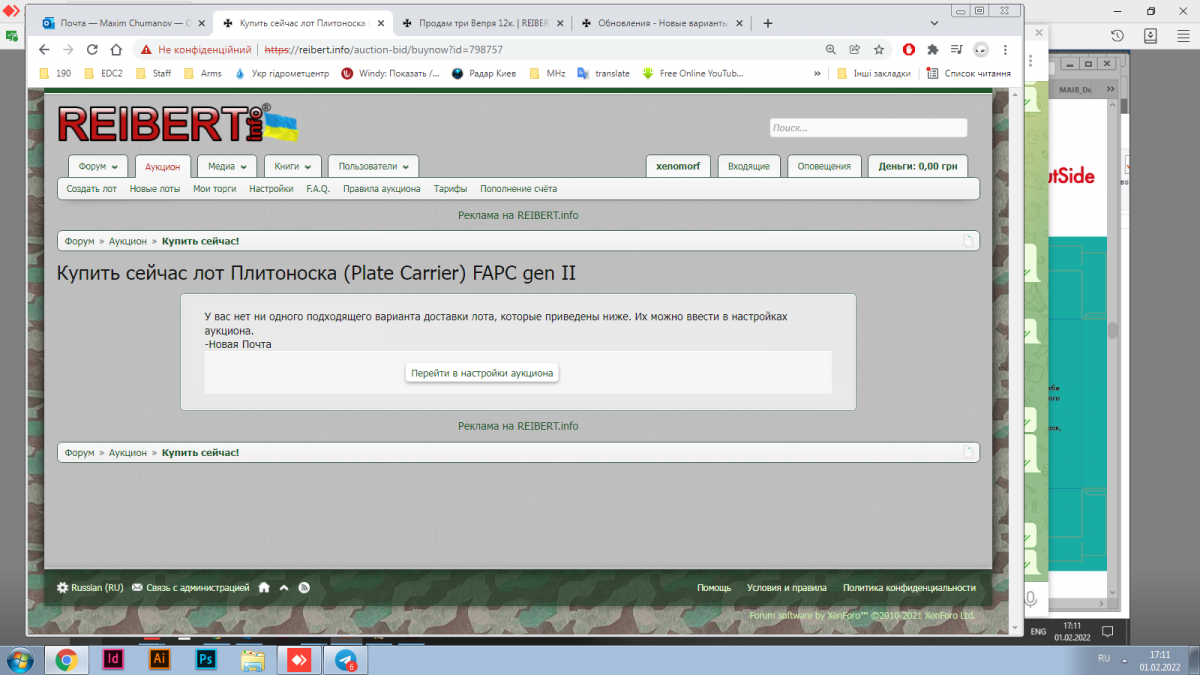Click the footer home icon

pos(264,588)
